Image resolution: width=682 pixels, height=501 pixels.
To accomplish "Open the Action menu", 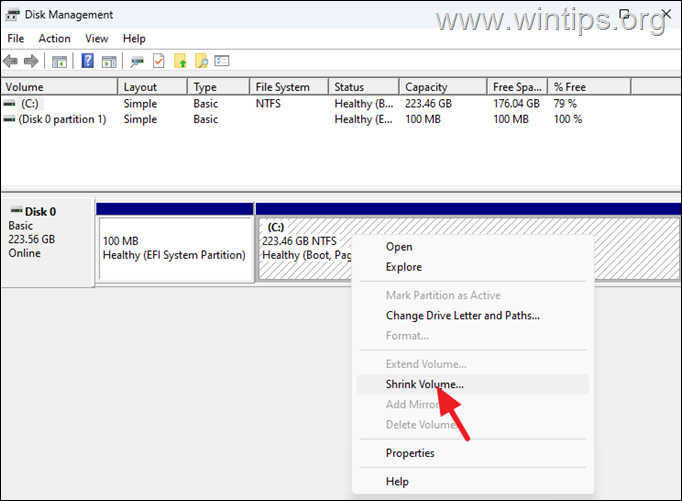I will [54, 38].
